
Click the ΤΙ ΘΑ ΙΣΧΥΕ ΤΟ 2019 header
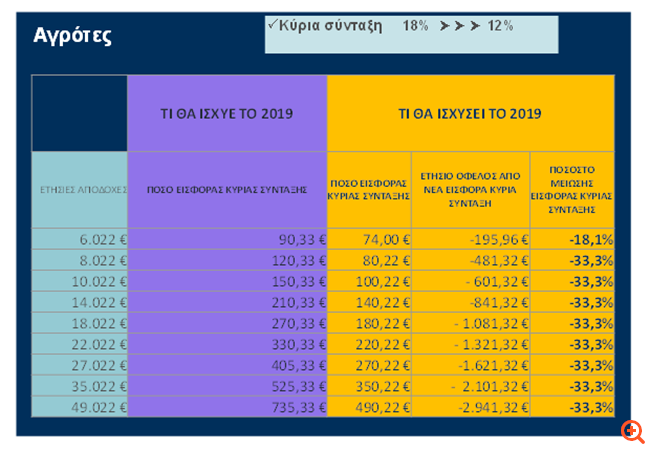click(227, 114)
